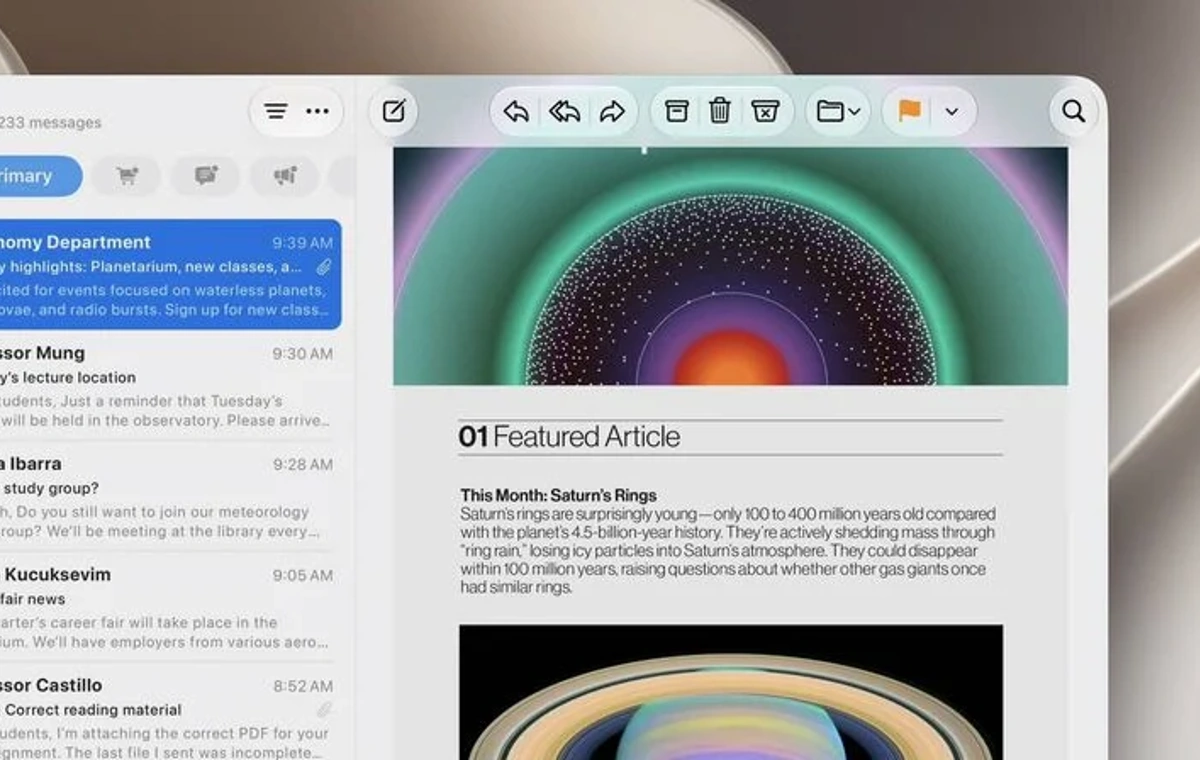
Task: Click the concentric rings header image
Action: click(x=730, y=266)
